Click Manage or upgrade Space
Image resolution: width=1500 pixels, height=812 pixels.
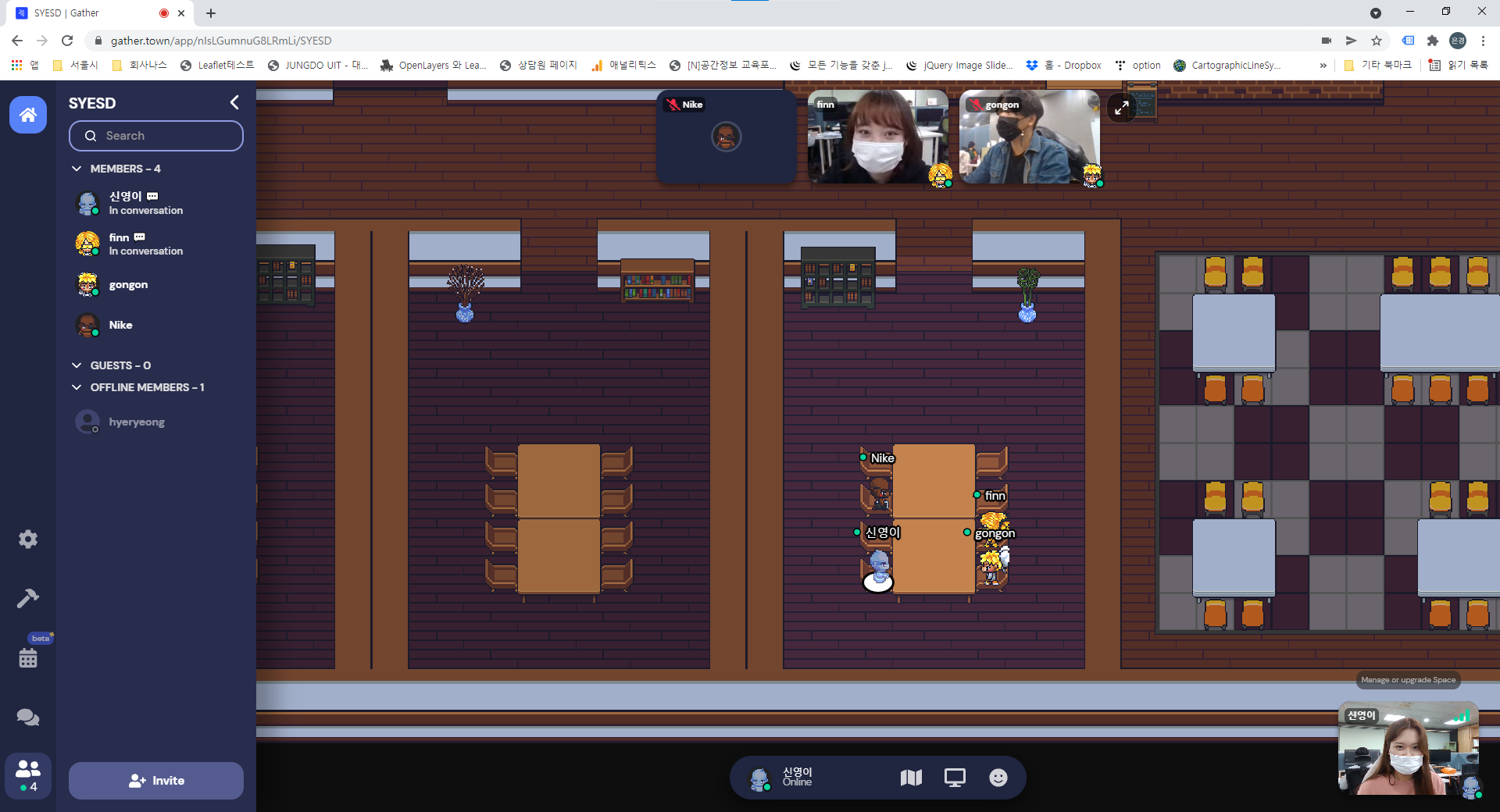1408,680
